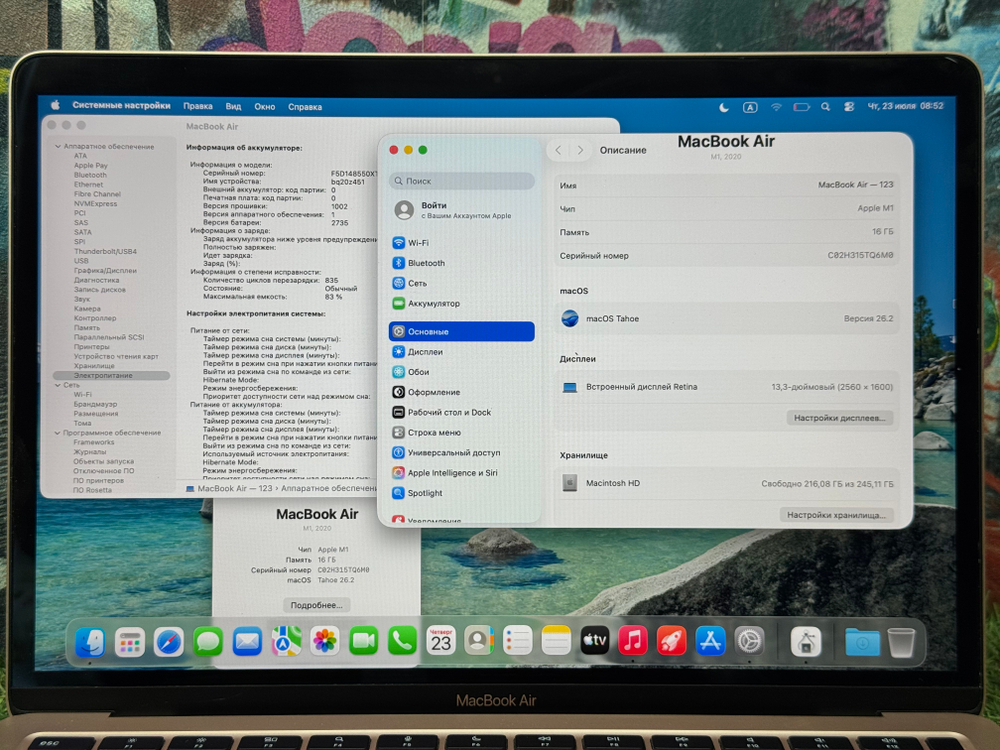This screenshot has width=1000, height=750.
Task: Select Spotlight in System Settings sidebar
Action: [x=462, y=493]
